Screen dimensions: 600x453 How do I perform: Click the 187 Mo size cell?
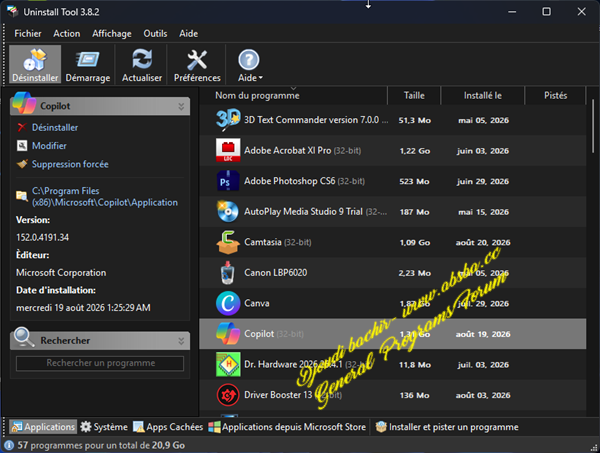tap(414, 212)
